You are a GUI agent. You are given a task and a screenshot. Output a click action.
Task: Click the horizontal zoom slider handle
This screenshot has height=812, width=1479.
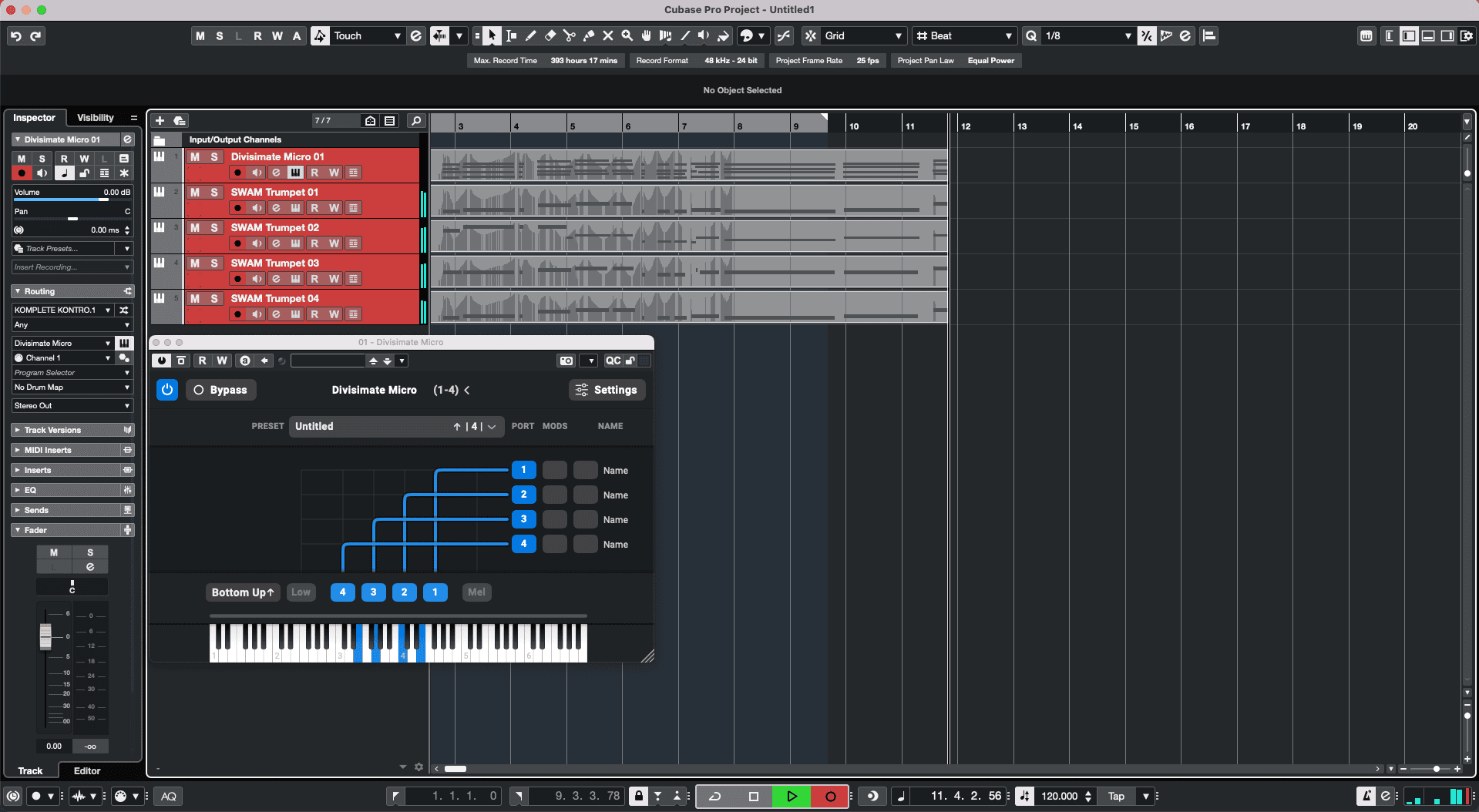(1437, 768)
